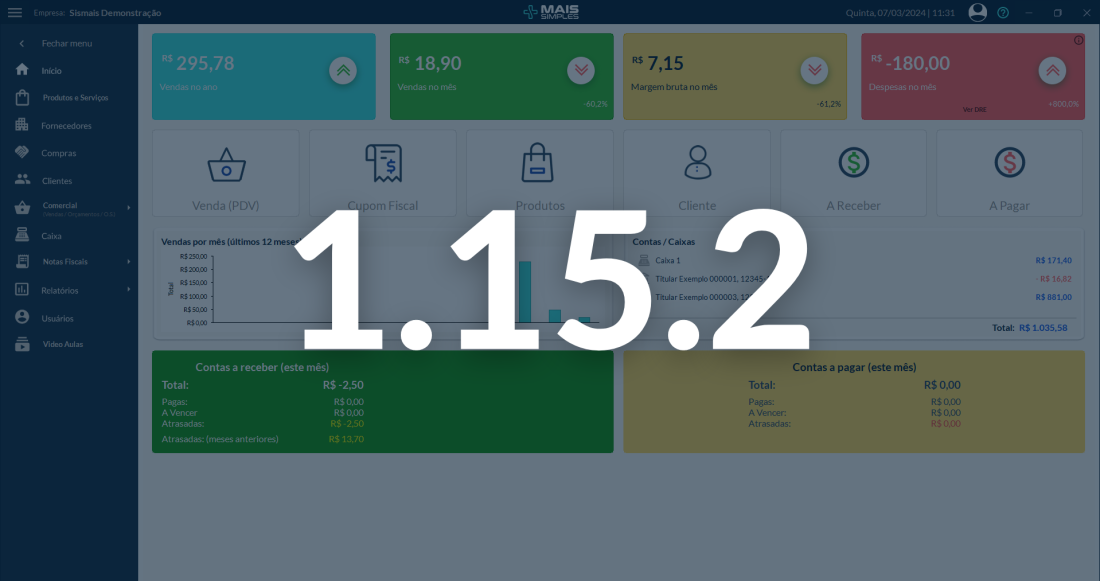Screen dimensions: 1100x581
Task: Open the Cupom Fiscal receipt tile
Action: click(383, 173)
